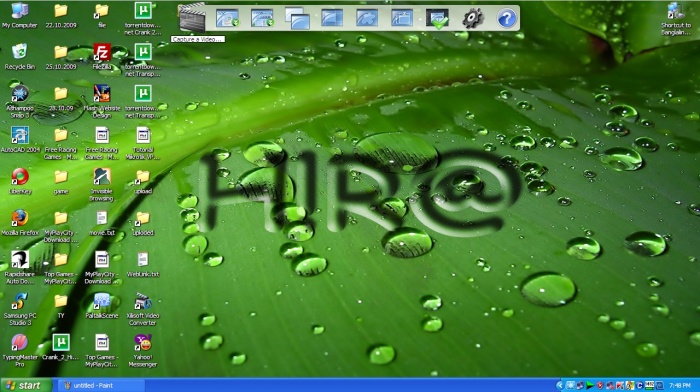
Task: Expand hidden system tray icons arrow
Action: coord(560,385)
